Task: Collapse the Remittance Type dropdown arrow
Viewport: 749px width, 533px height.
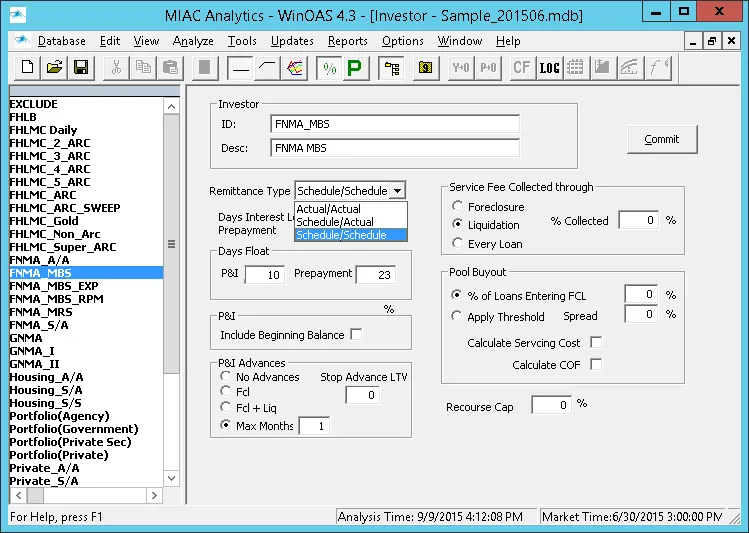Action: tap(397, 191)
